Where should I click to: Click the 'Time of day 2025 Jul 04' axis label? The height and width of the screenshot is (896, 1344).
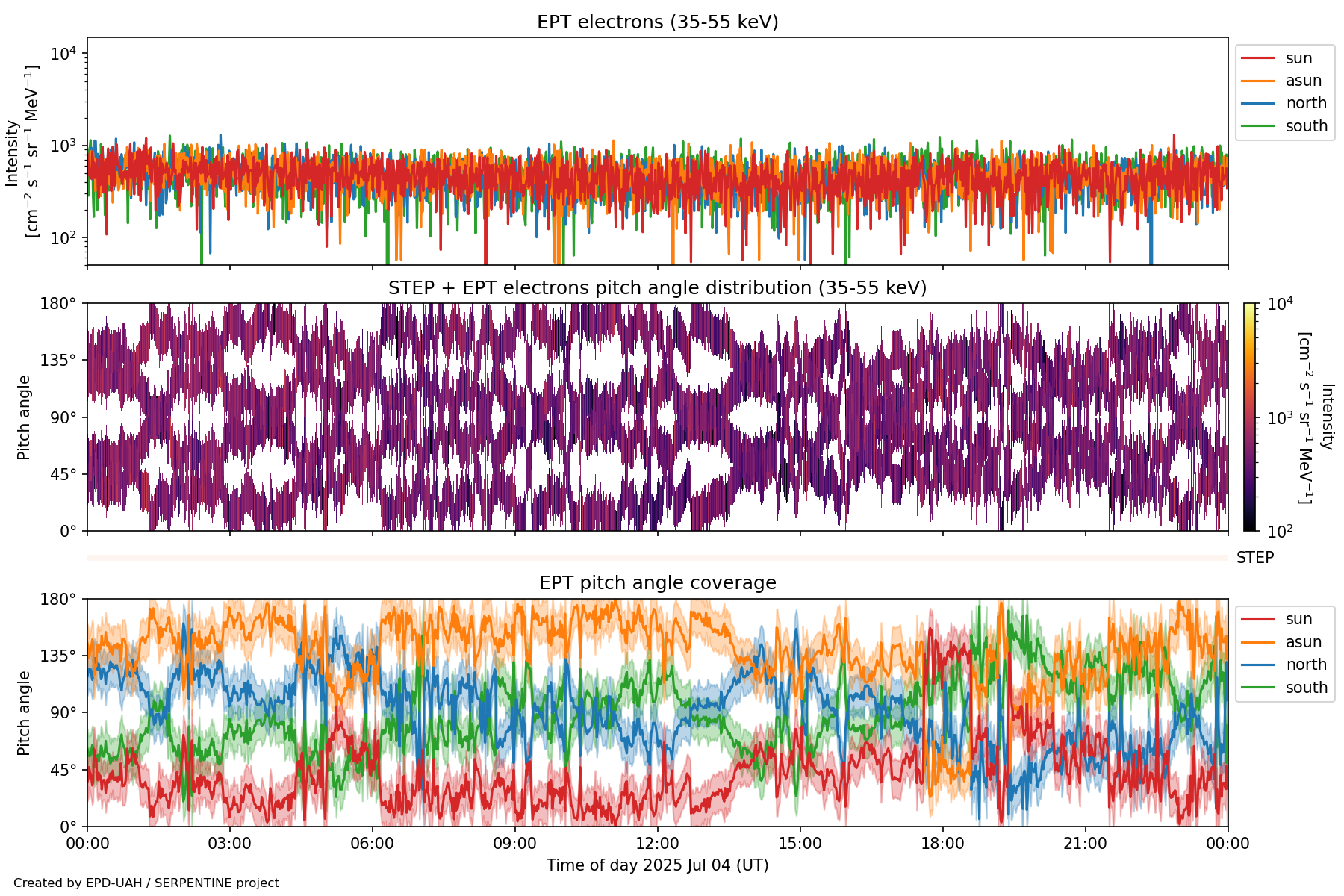click(657, 865)
